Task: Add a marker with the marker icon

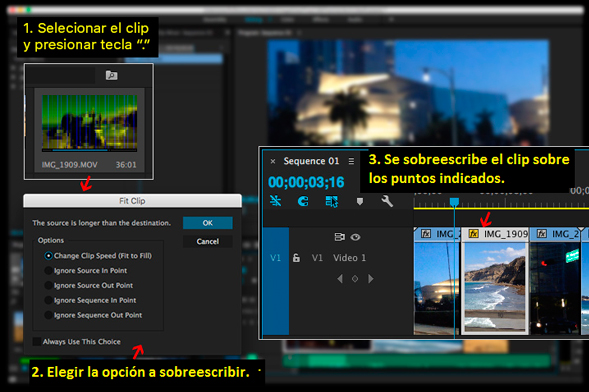Action: click(x=359, y=202)
